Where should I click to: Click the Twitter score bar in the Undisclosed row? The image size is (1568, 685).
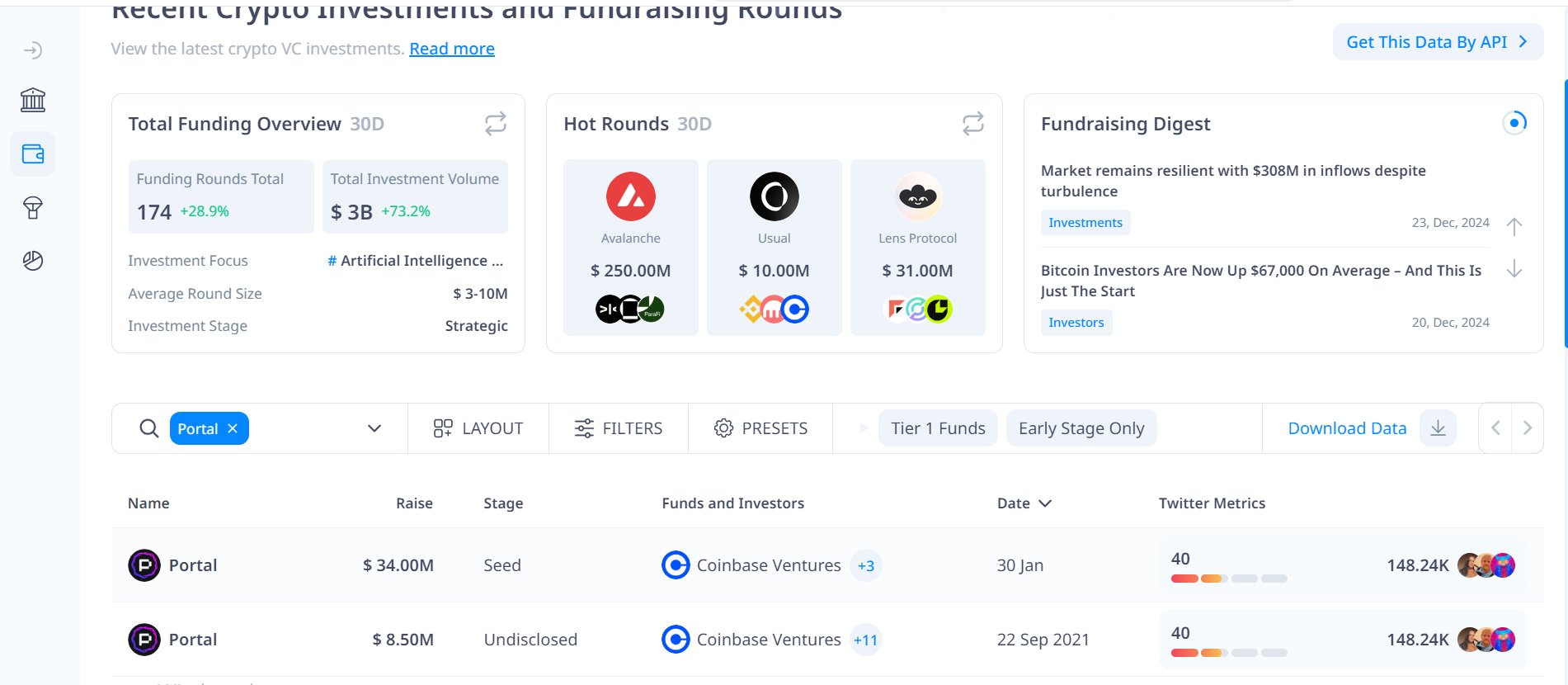point(1229,653)
